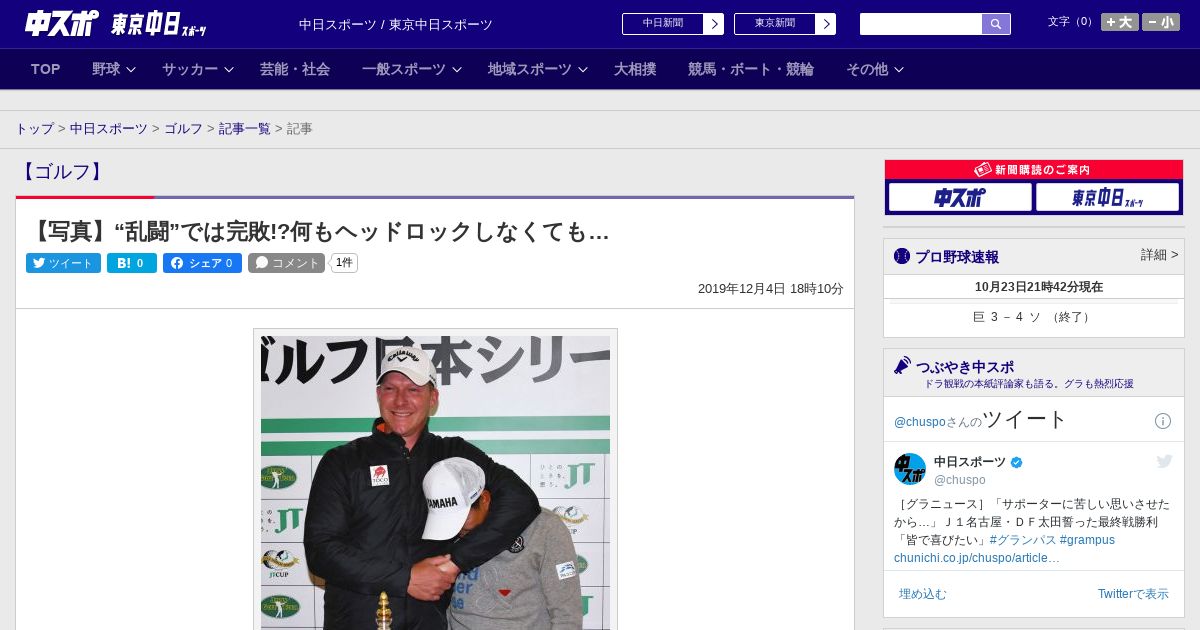Bookmark the article with the Hatena B! button
1200x630 pixels.
click(132, 263)
